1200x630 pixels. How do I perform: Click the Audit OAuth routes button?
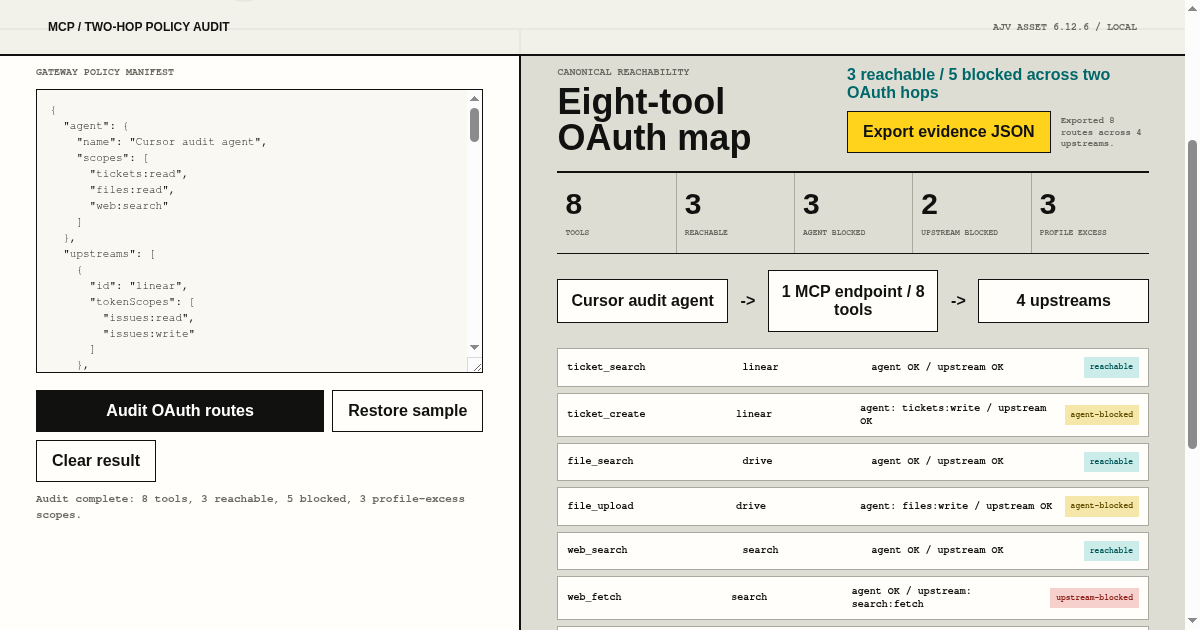pos(180,411)
